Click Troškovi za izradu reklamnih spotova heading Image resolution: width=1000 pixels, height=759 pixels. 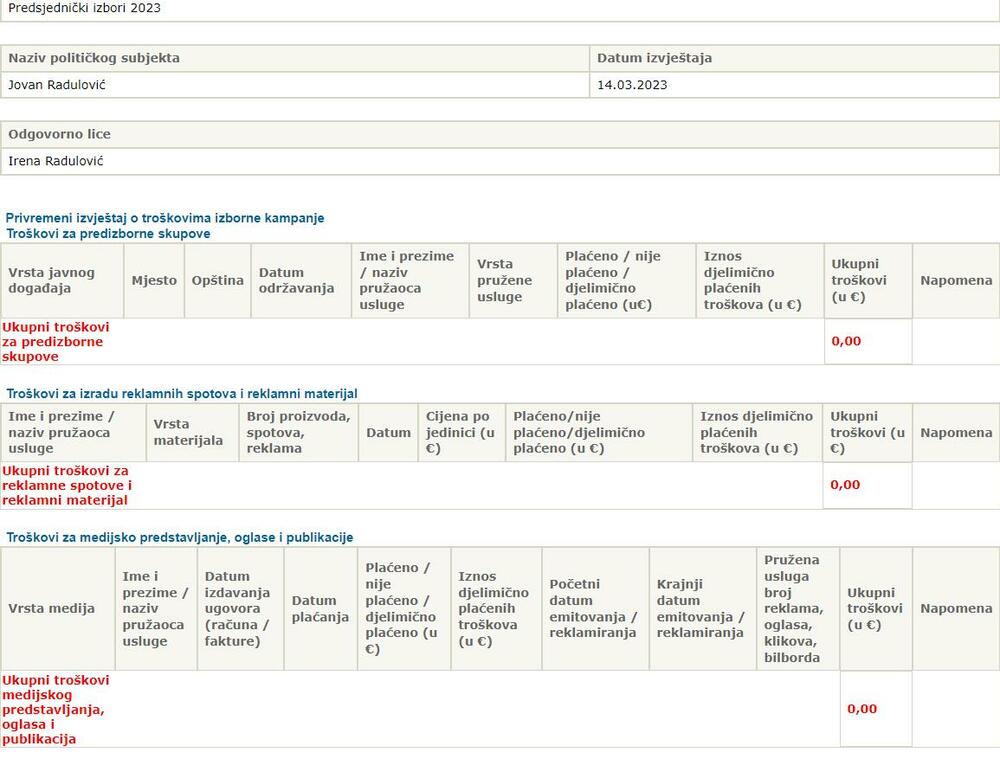click(x=182, y=394)
